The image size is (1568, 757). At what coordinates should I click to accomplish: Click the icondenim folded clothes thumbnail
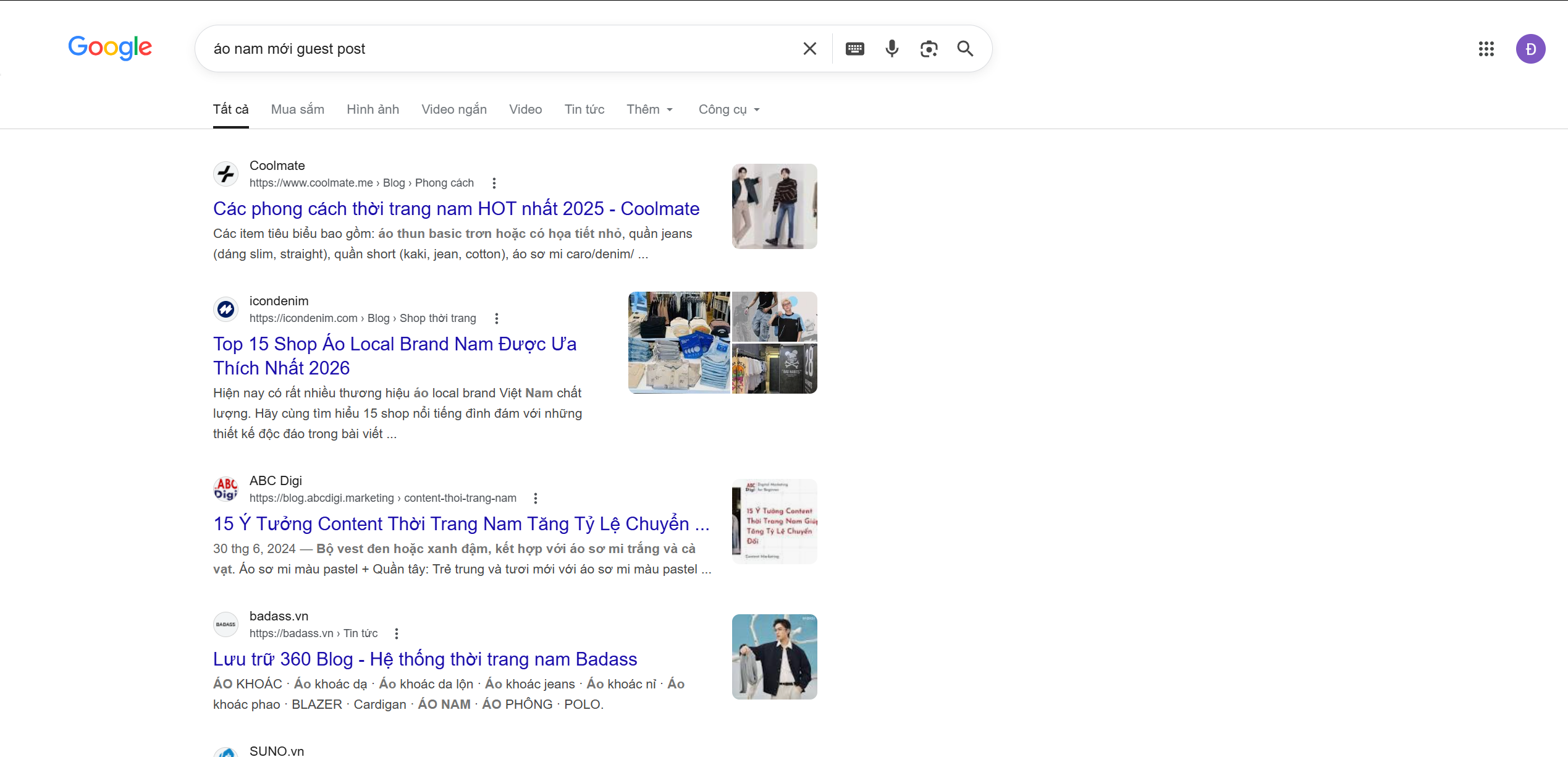679,342
